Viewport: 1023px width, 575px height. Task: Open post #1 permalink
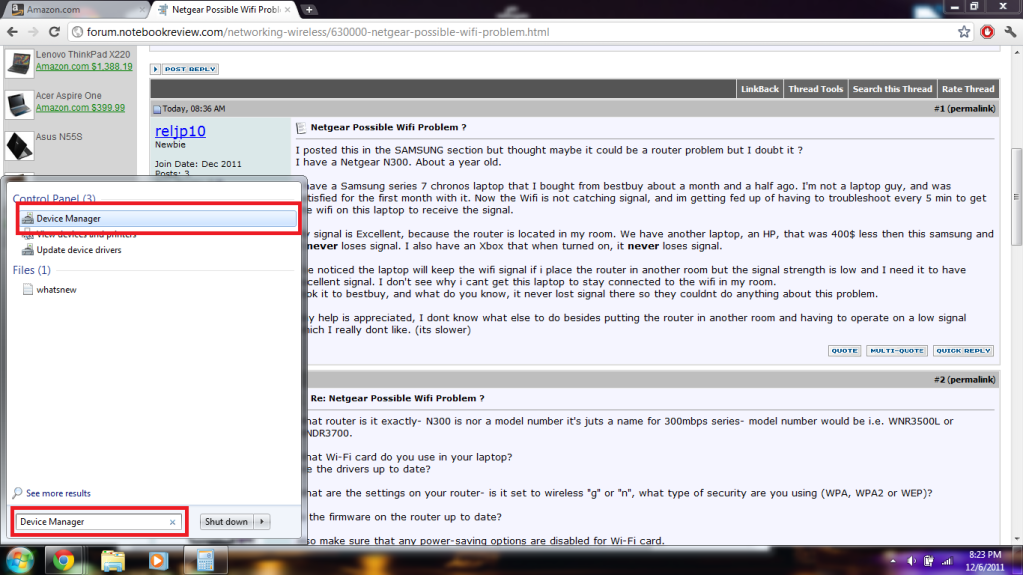pos(971,109)
